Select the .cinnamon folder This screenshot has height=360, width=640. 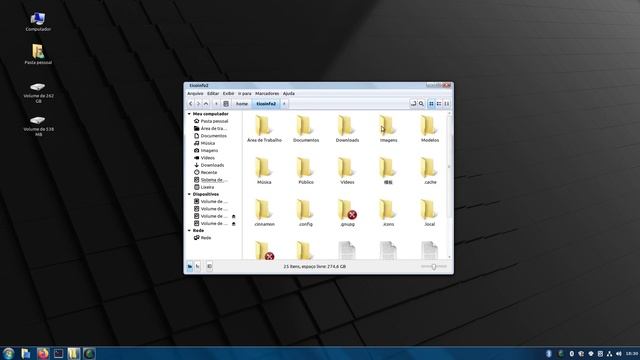point(264,213)
